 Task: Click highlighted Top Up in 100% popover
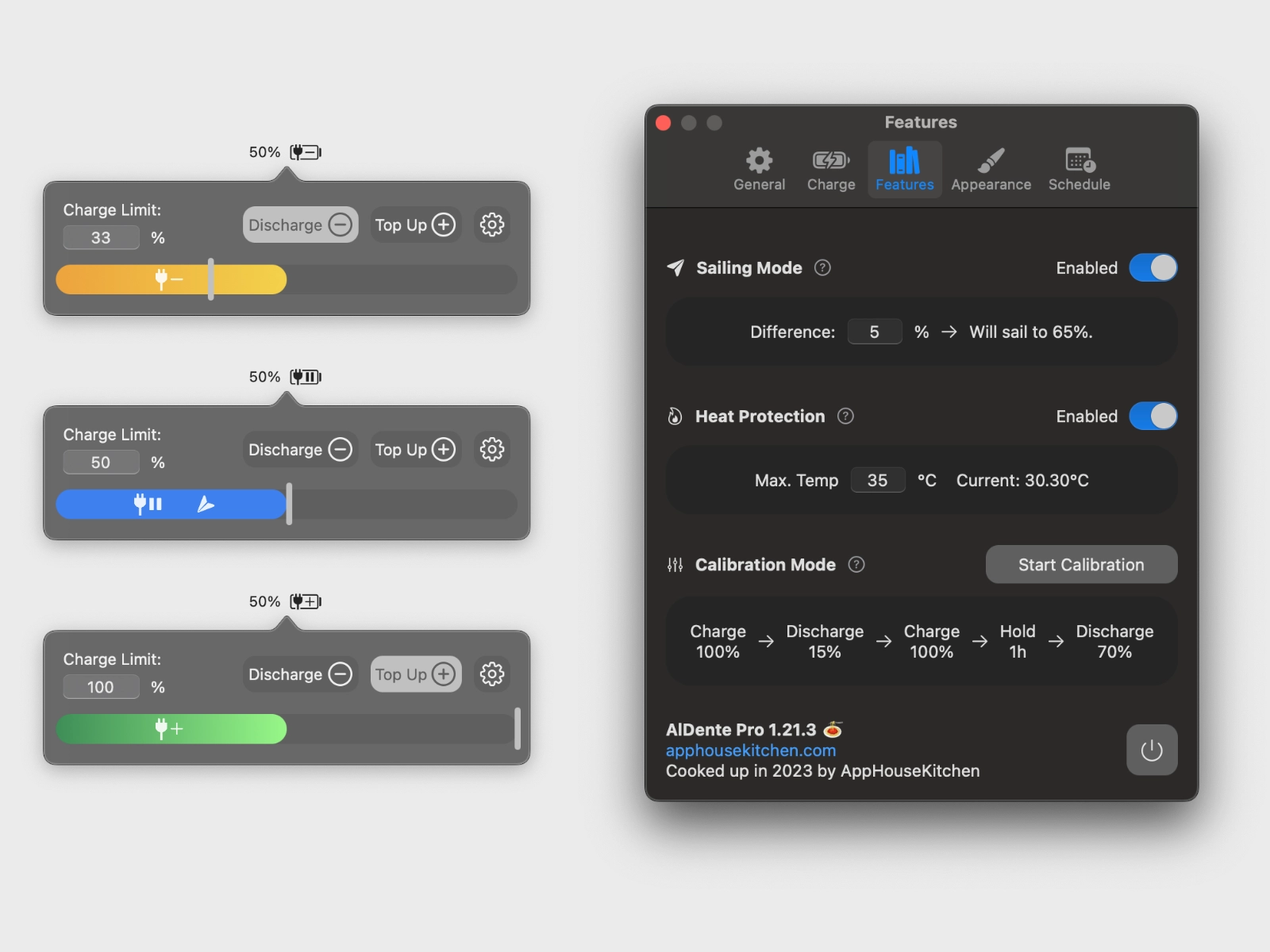tap(416, 674)
